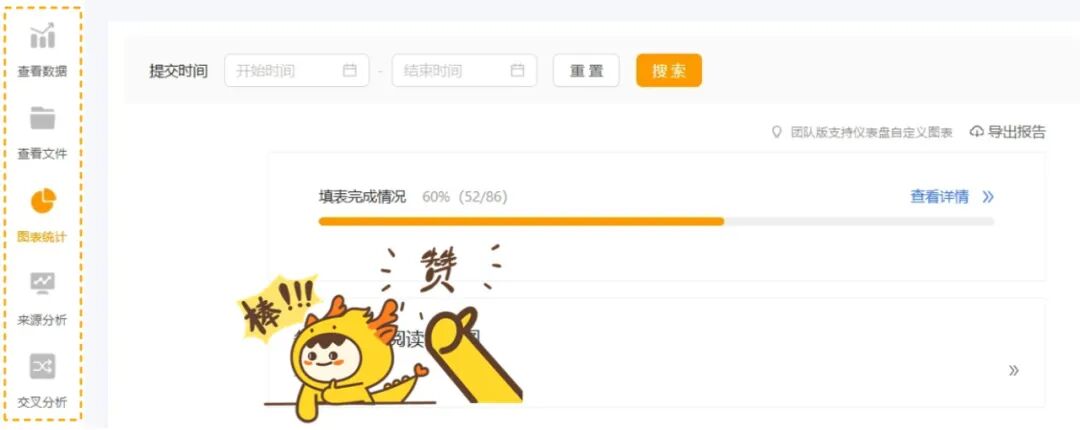
Task: Open the 交叉分析 shuffle icon
Action: 42,366
